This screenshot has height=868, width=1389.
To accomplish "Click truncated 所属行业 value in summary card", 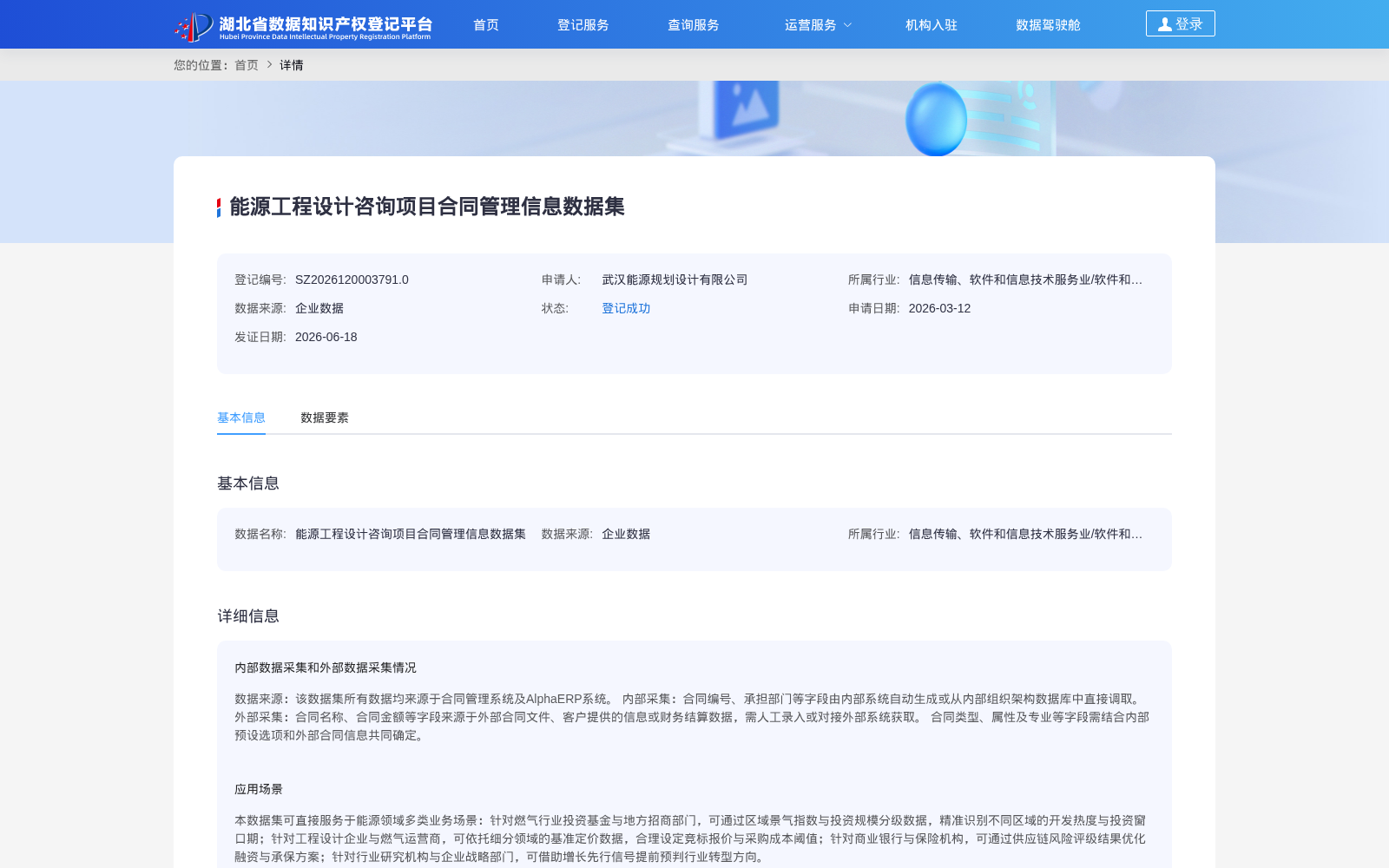I will 1025,279.
